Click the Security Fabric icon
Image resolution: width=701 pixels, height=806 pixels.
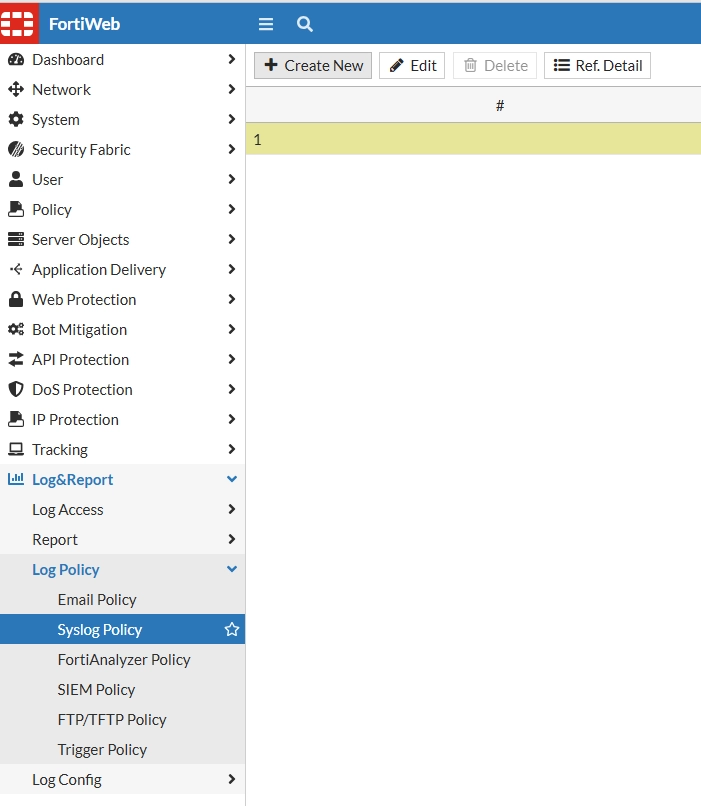click(x=16, y=150)
